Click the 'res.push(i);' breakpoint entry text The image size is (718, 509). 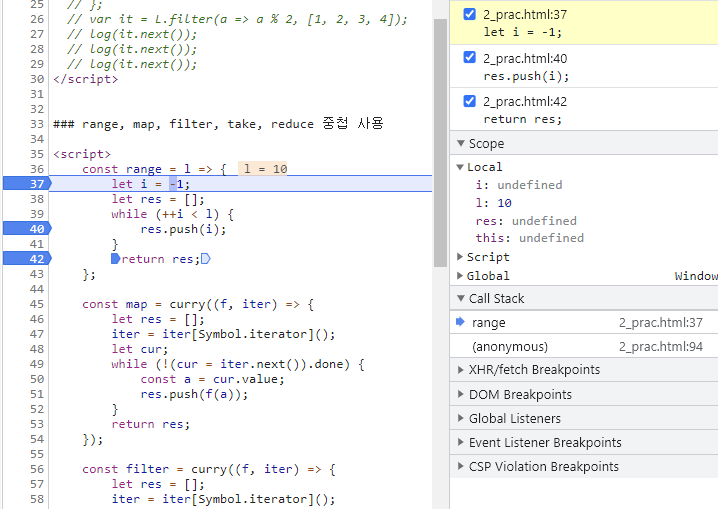(526, 76)
